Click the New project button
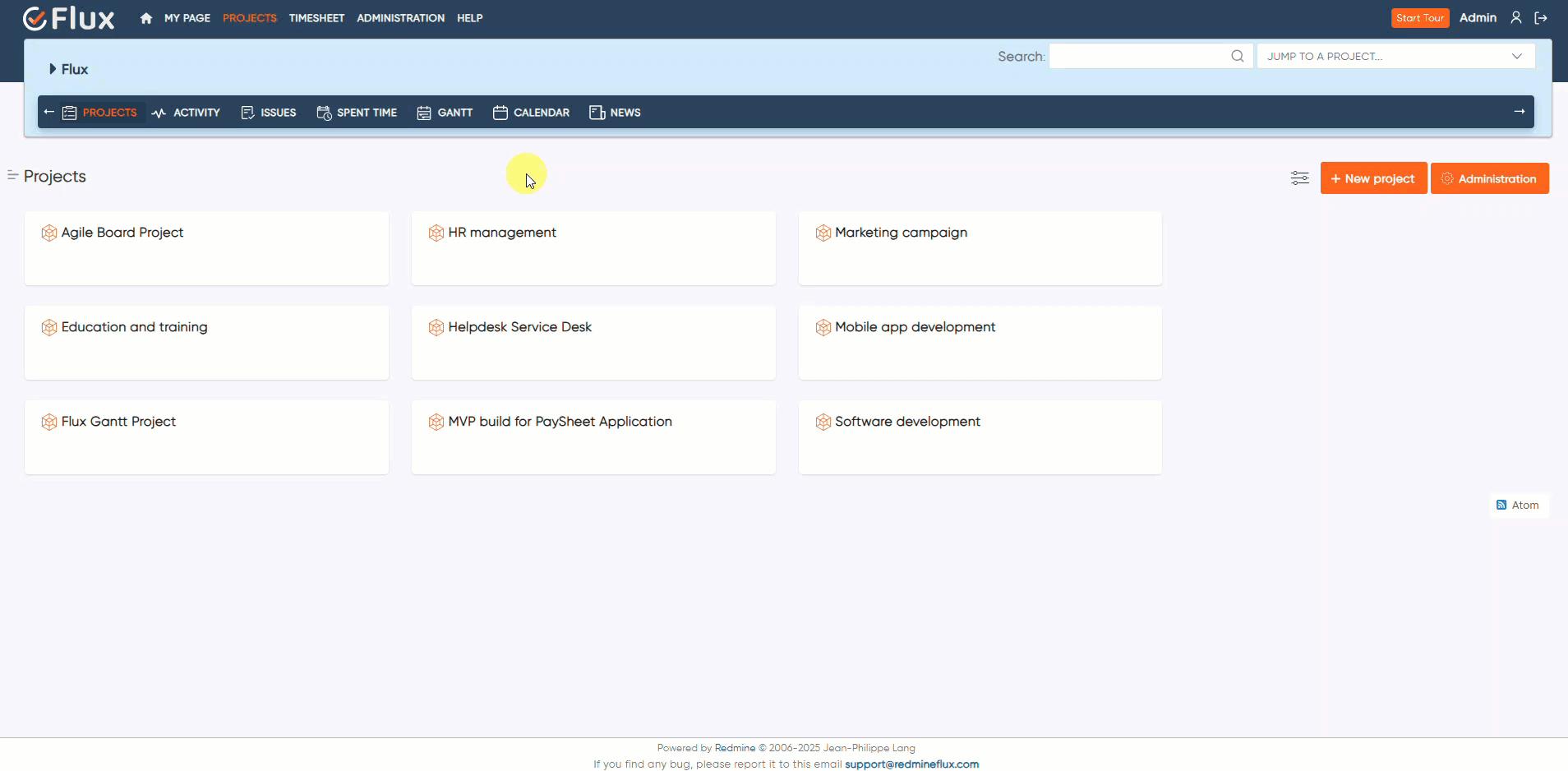Image resolution: width=1568 pixels, height=771 pixels. [1372, 178]
